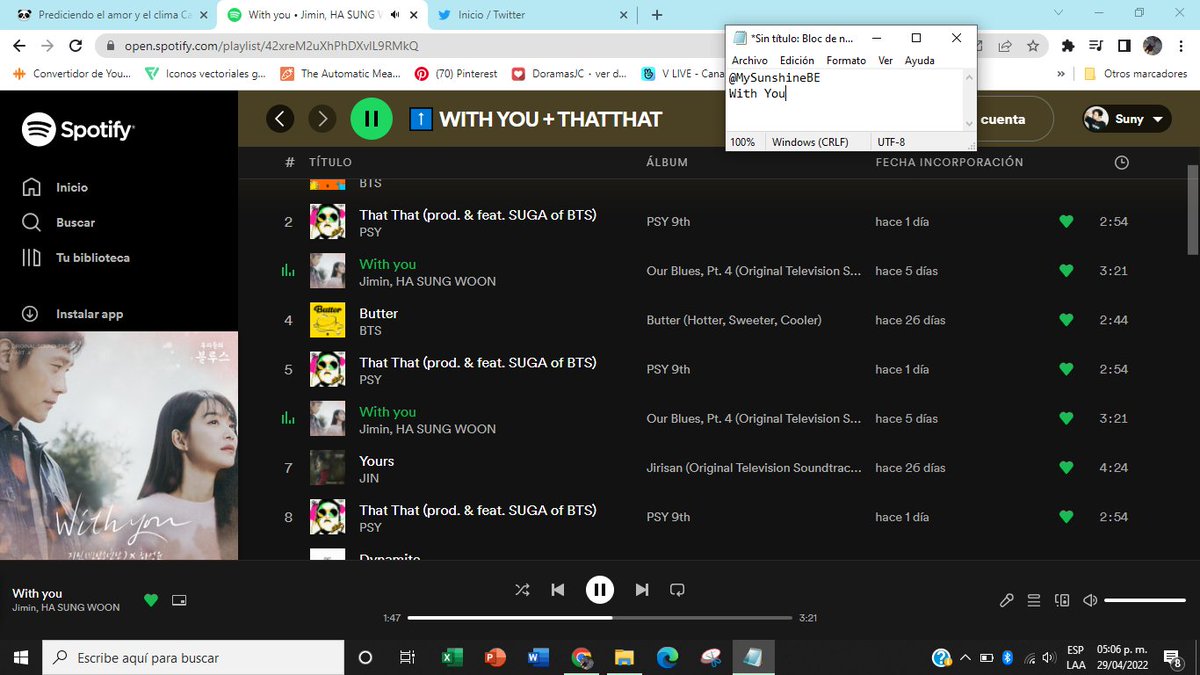Click Butter album cover thumbnail
Screen dimensions: 1200x675
click(x=327, y=320)
